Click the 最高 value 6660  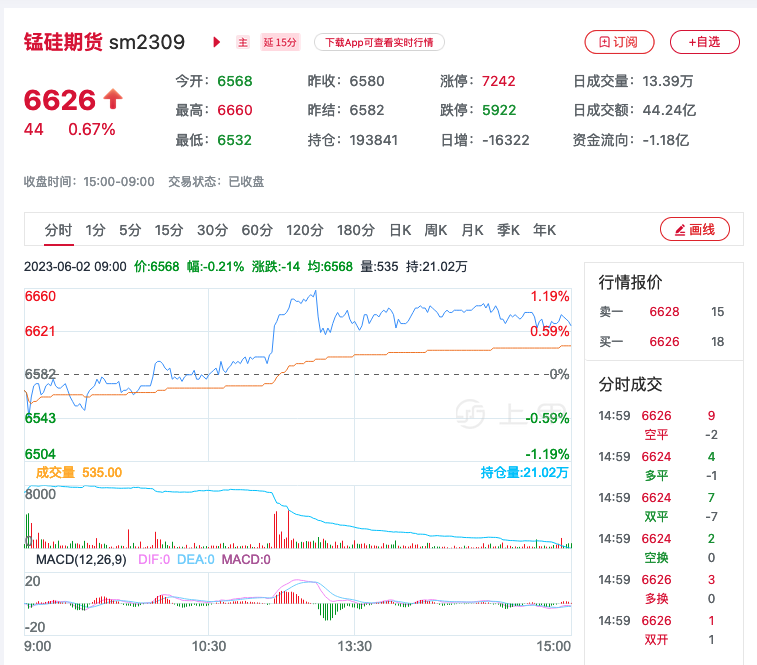pos(235,111)
